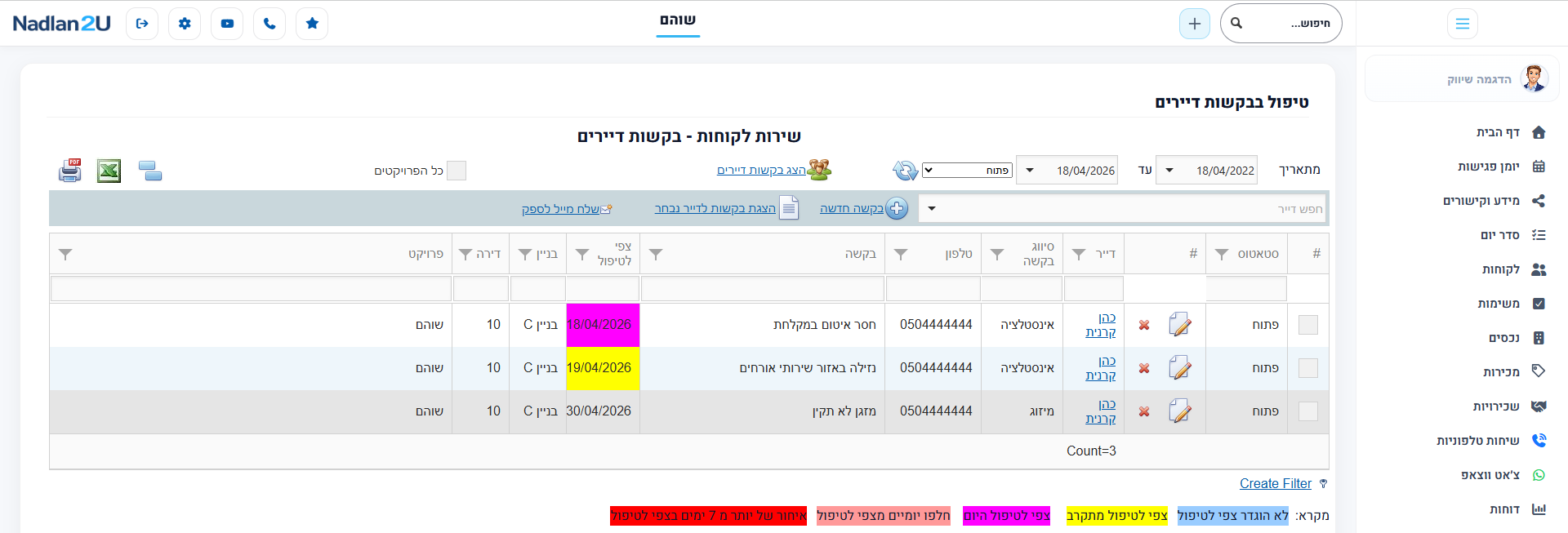Edit request row חסר איטום במקלחת
The height and width of the screenshot is (533, 1568).
1179,325
